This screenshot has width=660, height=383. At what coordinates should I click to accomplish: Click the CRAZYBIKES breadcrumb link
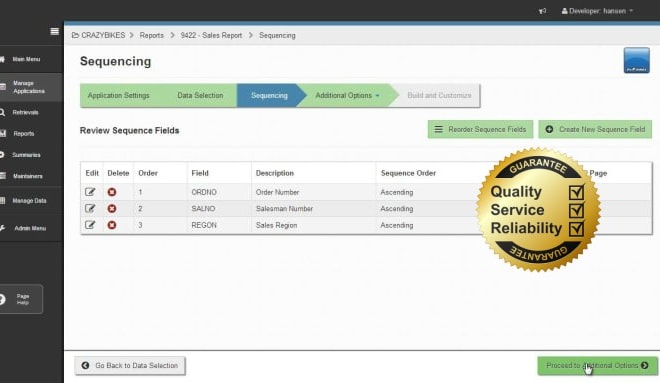(103, 35)
